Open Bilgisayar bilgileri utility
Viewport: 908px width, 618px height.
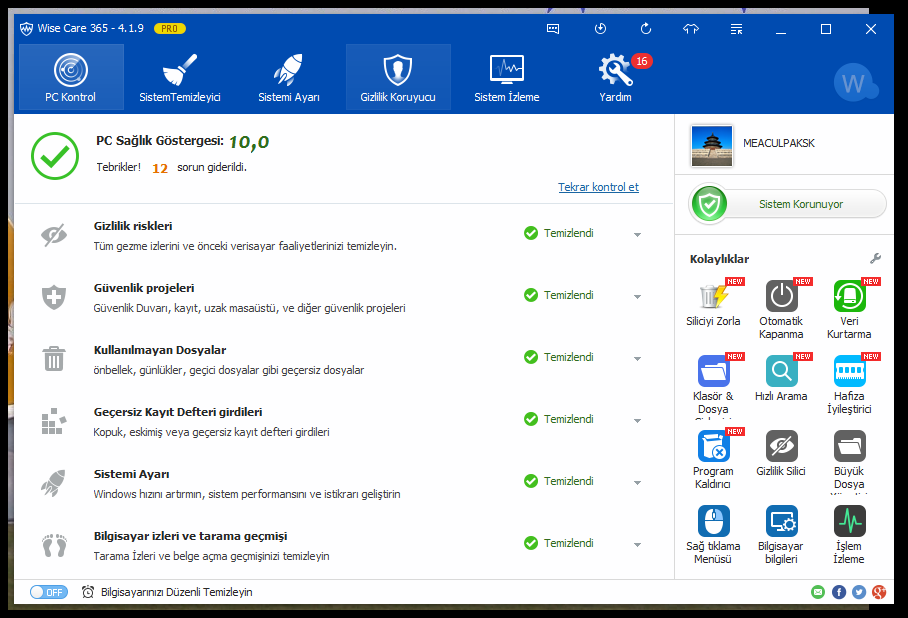pyautogui.click(x=781, y=534)
